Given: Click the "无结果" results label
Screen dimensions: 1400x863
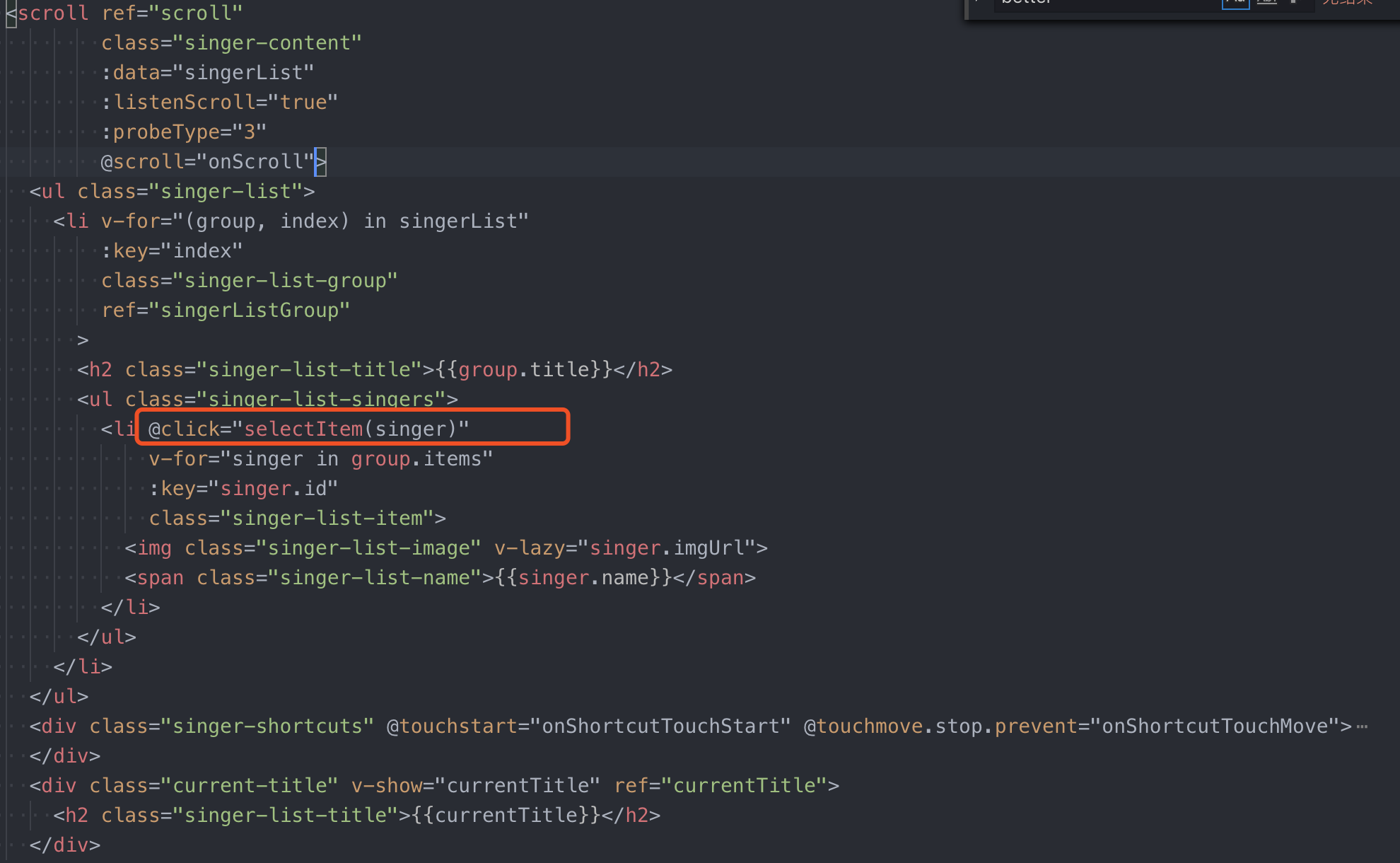Looking at the screenshot, I should click(x=1348, y=5).
